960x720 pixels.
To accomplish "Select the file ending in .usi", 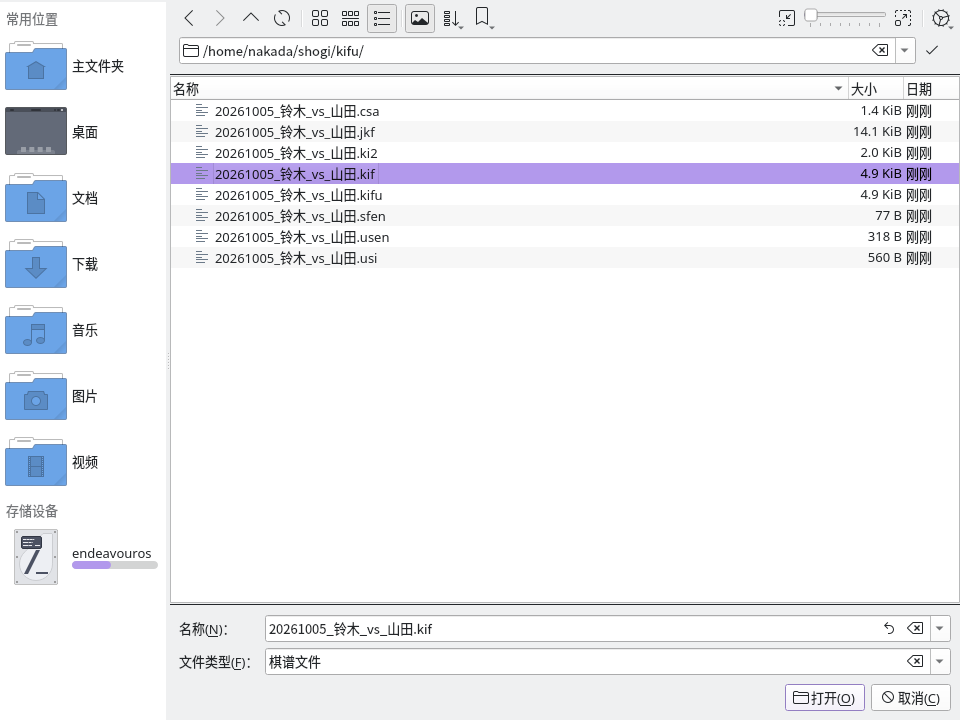I will pos(564,258).
